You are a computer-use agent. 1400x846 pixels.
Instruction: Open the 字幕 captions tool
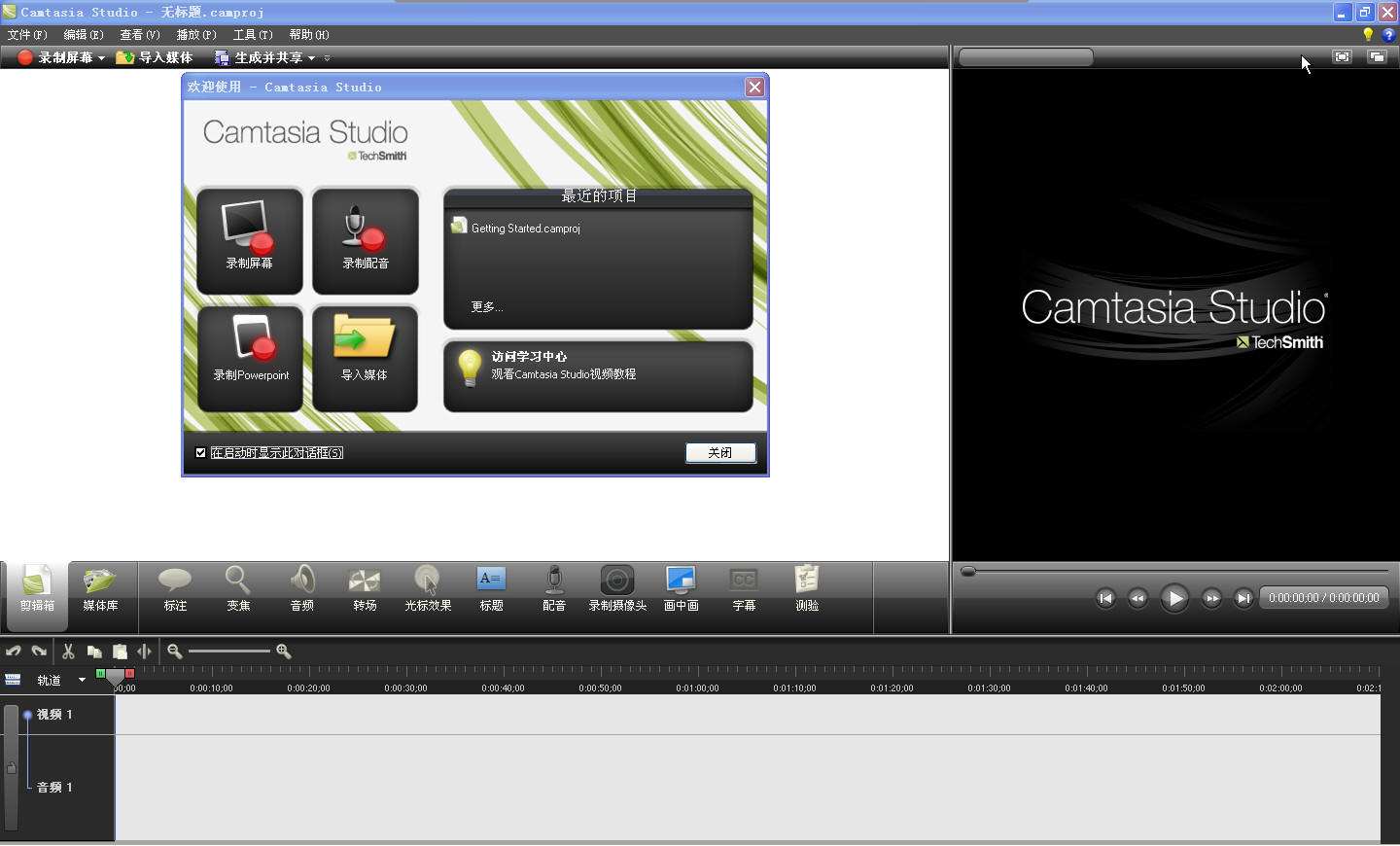(744, 589)
